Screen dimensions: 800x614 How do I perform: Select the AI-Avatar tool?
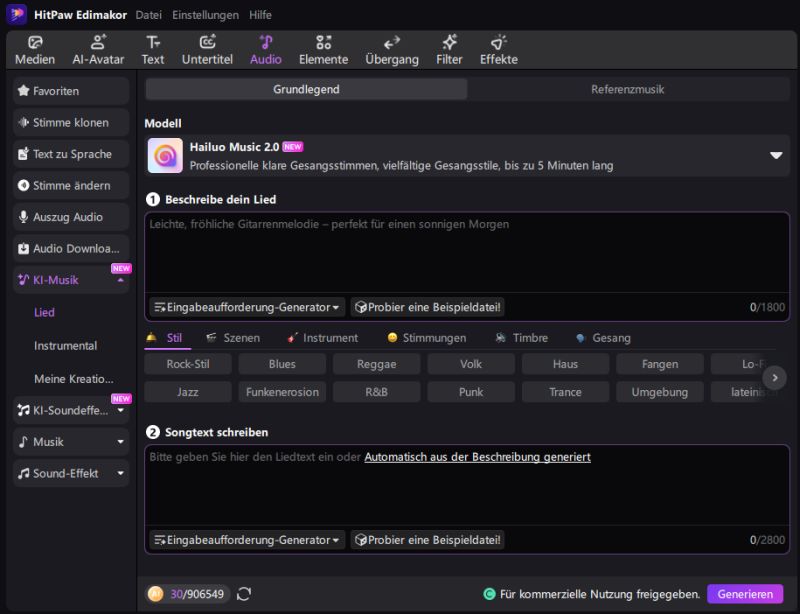[x=98, y=50]
